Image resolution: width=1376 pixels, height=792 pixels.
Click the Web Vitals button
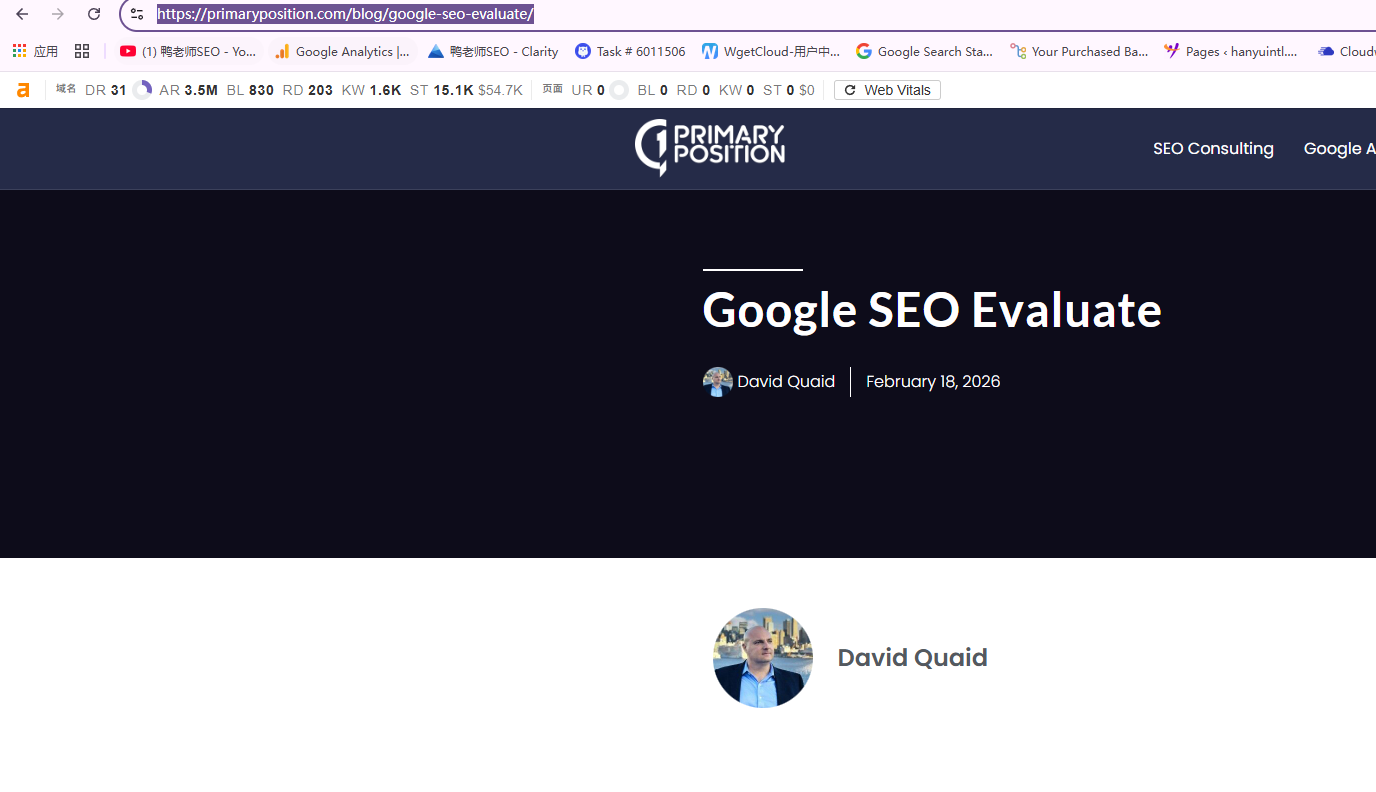tap(887, 90)
